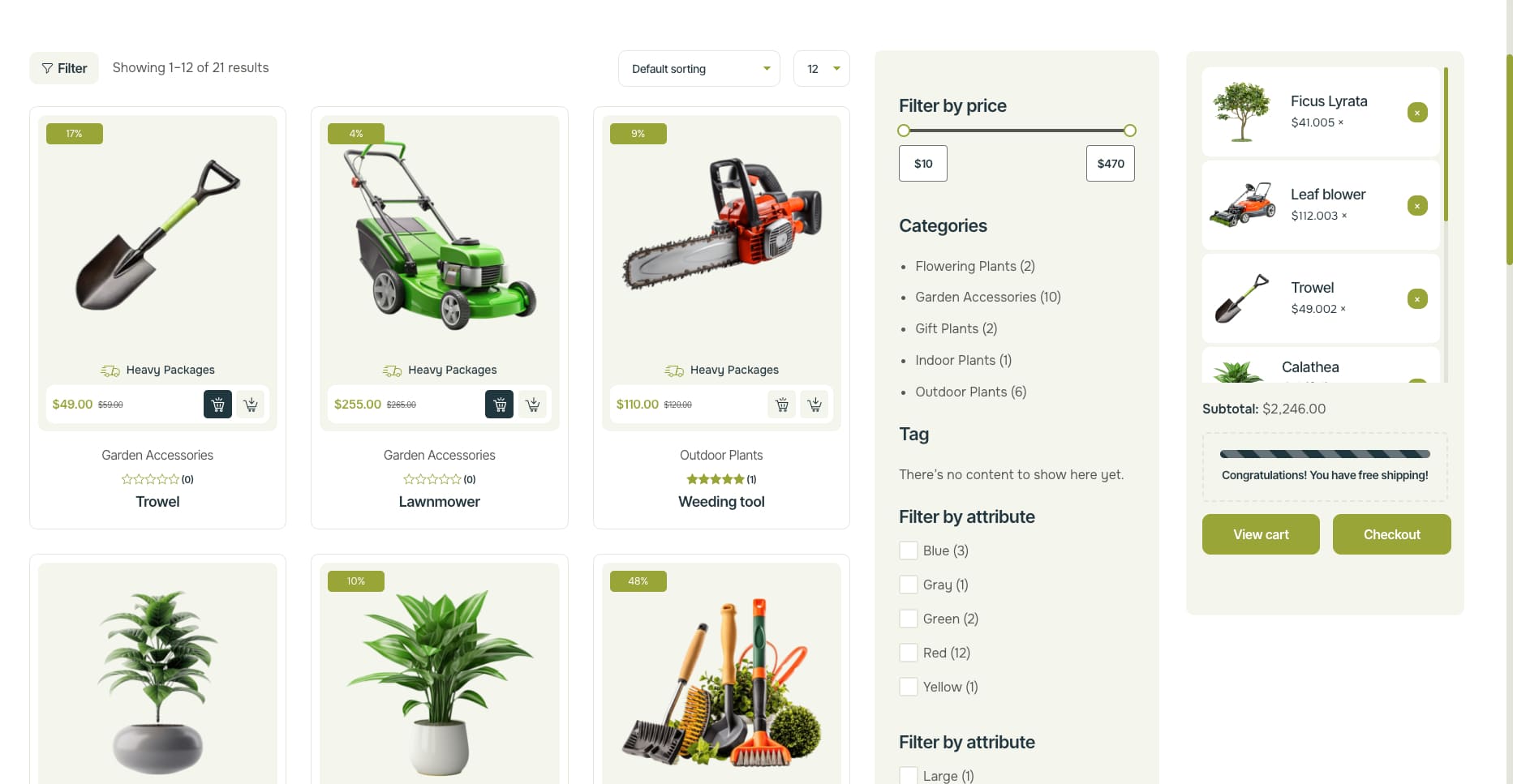
Task: Remove Leaf blower from the cart
Action: 1417,206
